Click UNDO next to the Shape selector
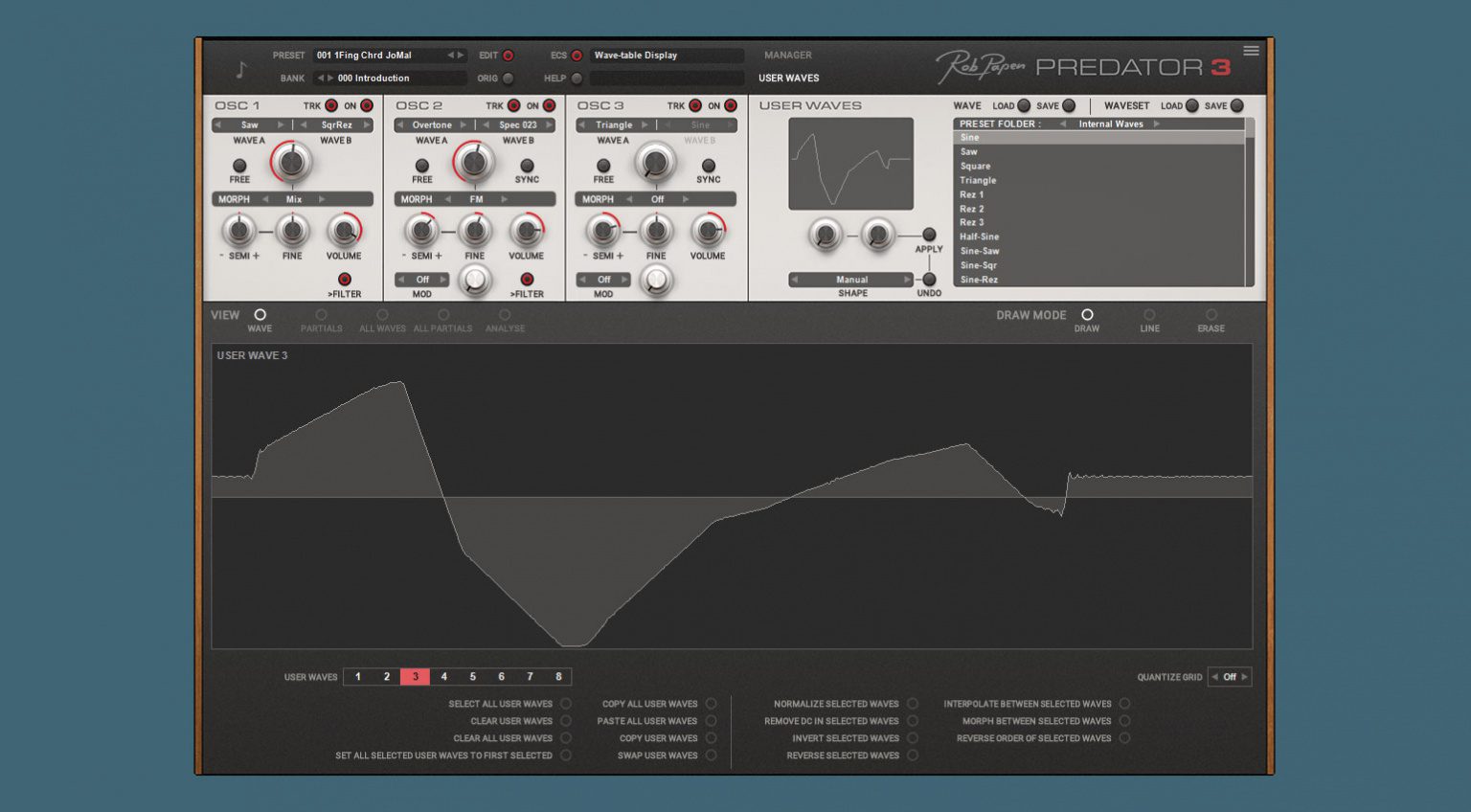 [928, 280]
